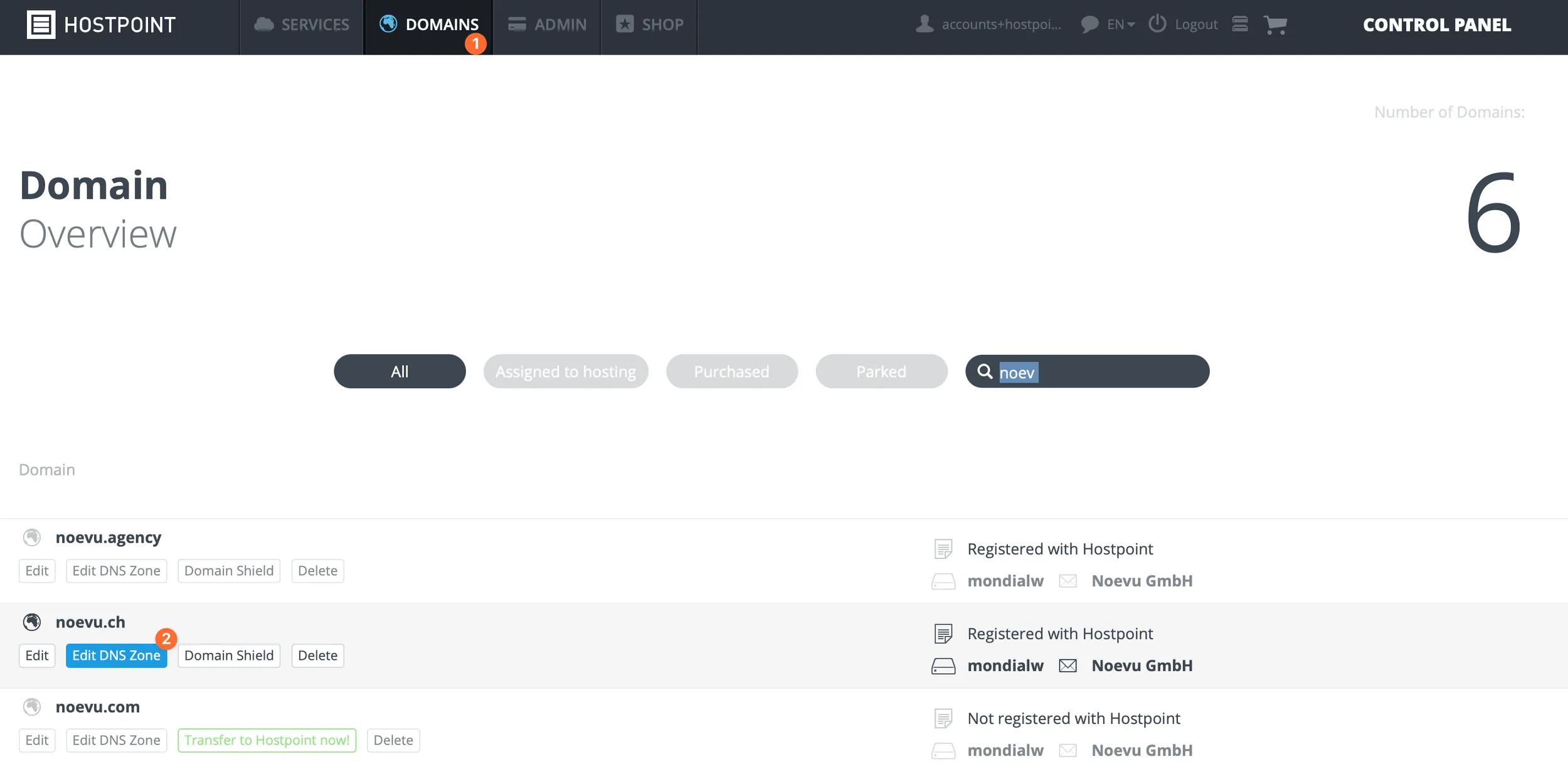Select the Parked filter option
Image resolution: width=1568 pixels, height=769 pixels.
[881, 371]
